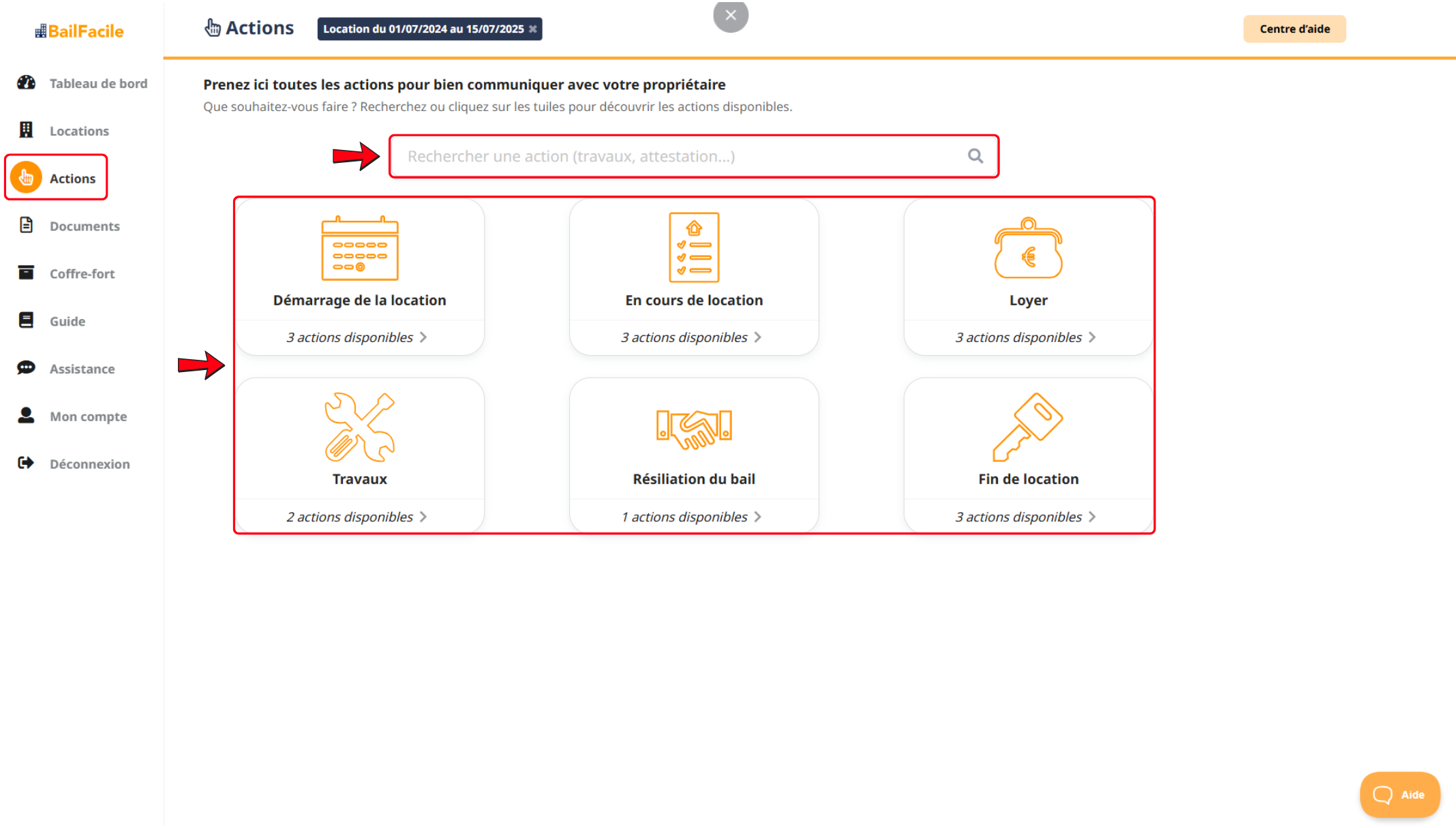The width and height of the screenshot is (1456, 828).
Task: Open the Aide chat widget
Action: tap(1399, 794)
